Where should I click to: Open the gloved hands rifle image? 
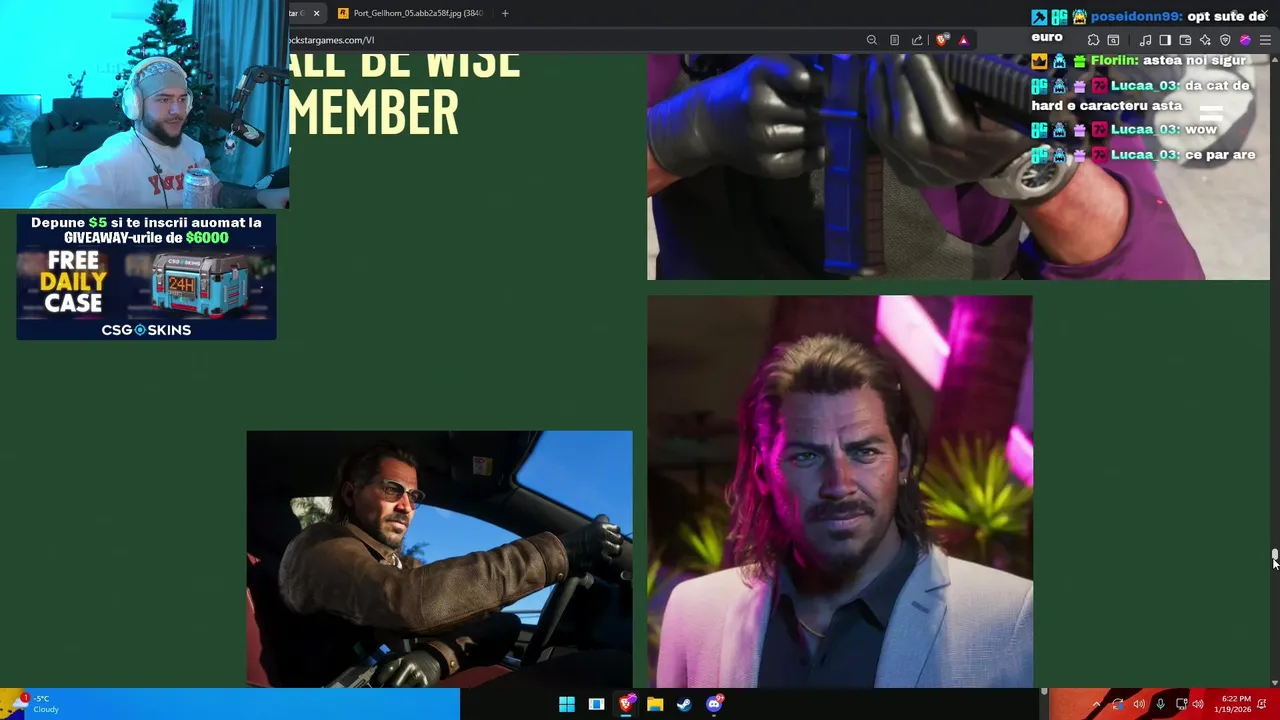[958, 166]
